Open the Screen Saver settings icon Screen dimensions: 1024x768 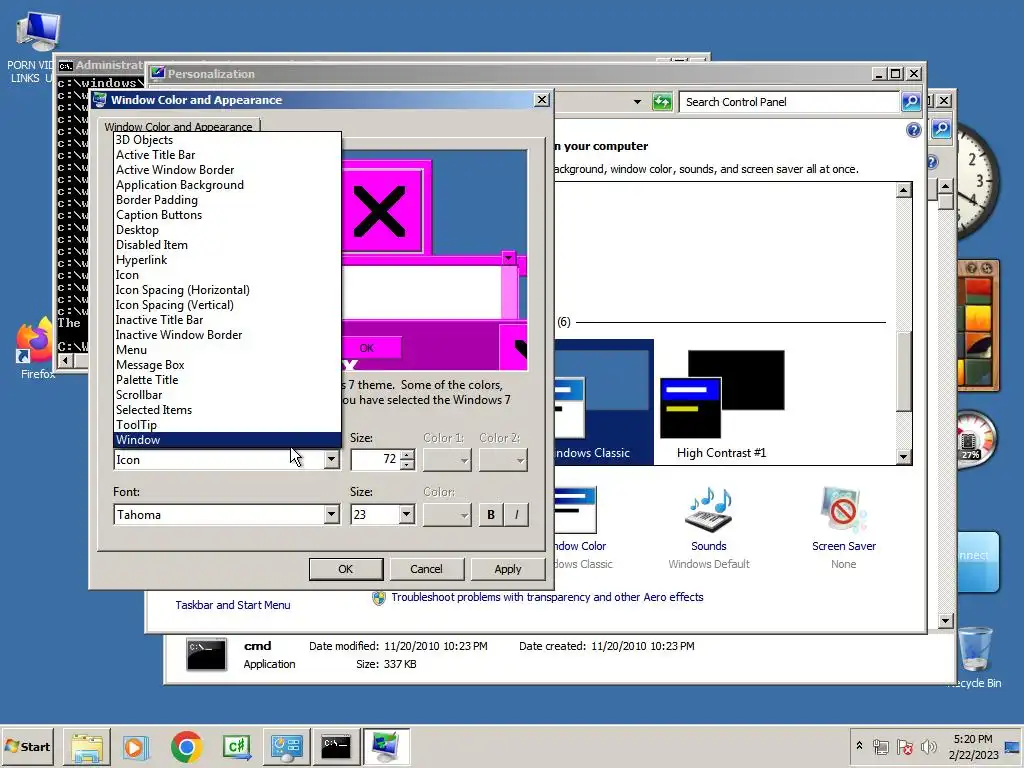843,510
